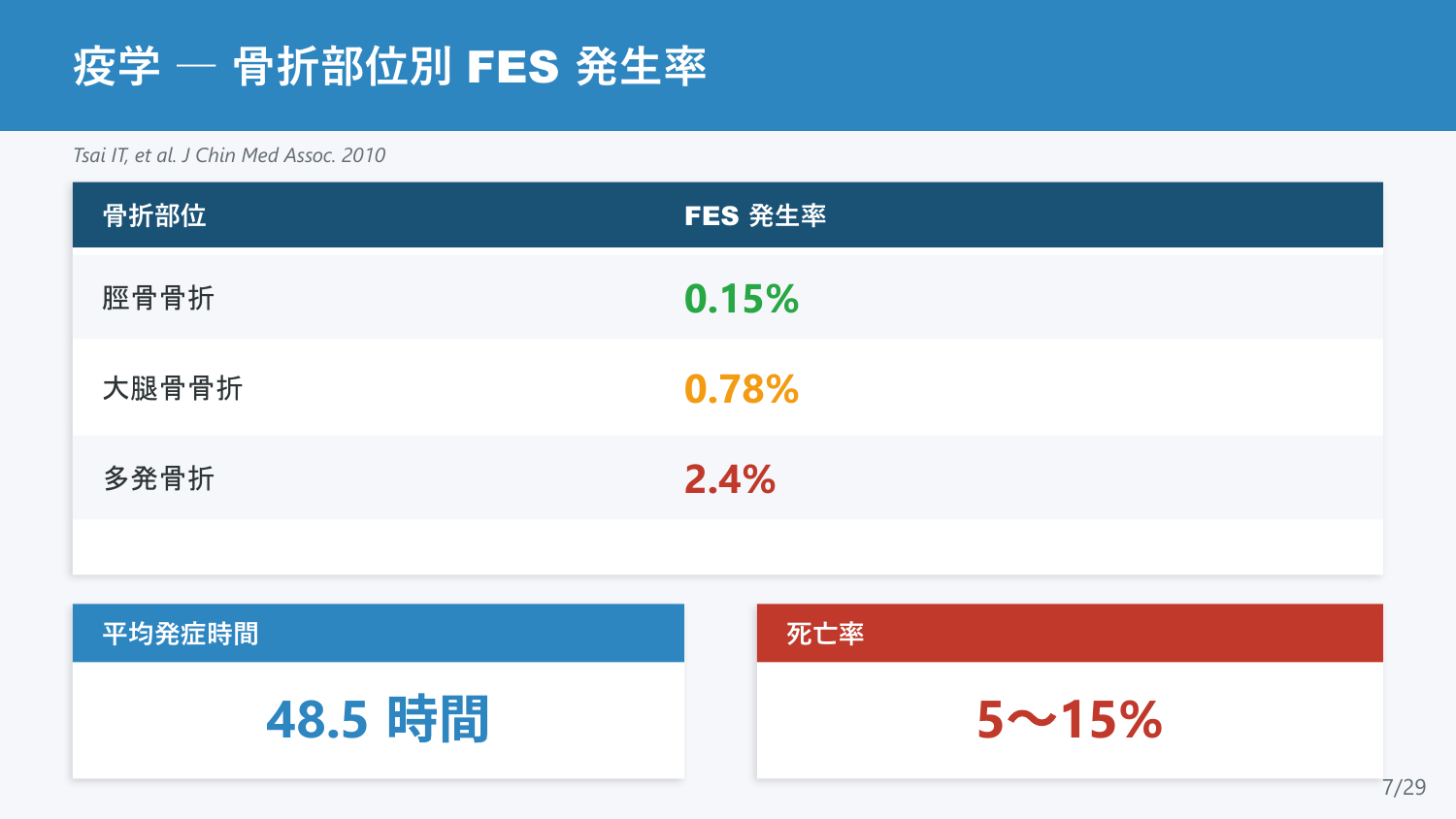
Task: Click the empty bottom row of table
Action: 728,546
